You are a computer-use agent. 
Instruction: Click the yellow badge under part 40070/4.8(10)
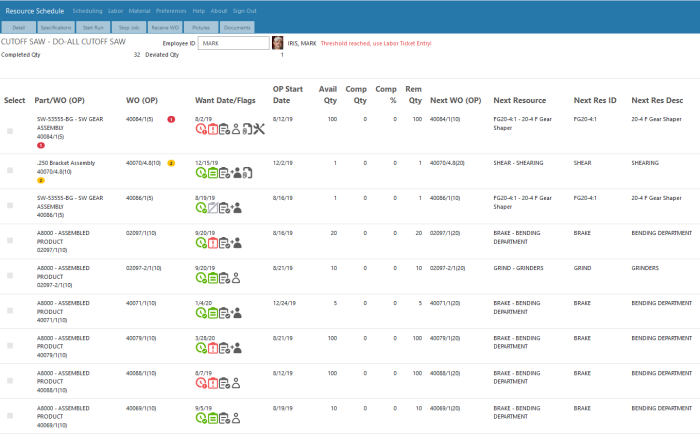pyautogui.click(x=41, y=180)
